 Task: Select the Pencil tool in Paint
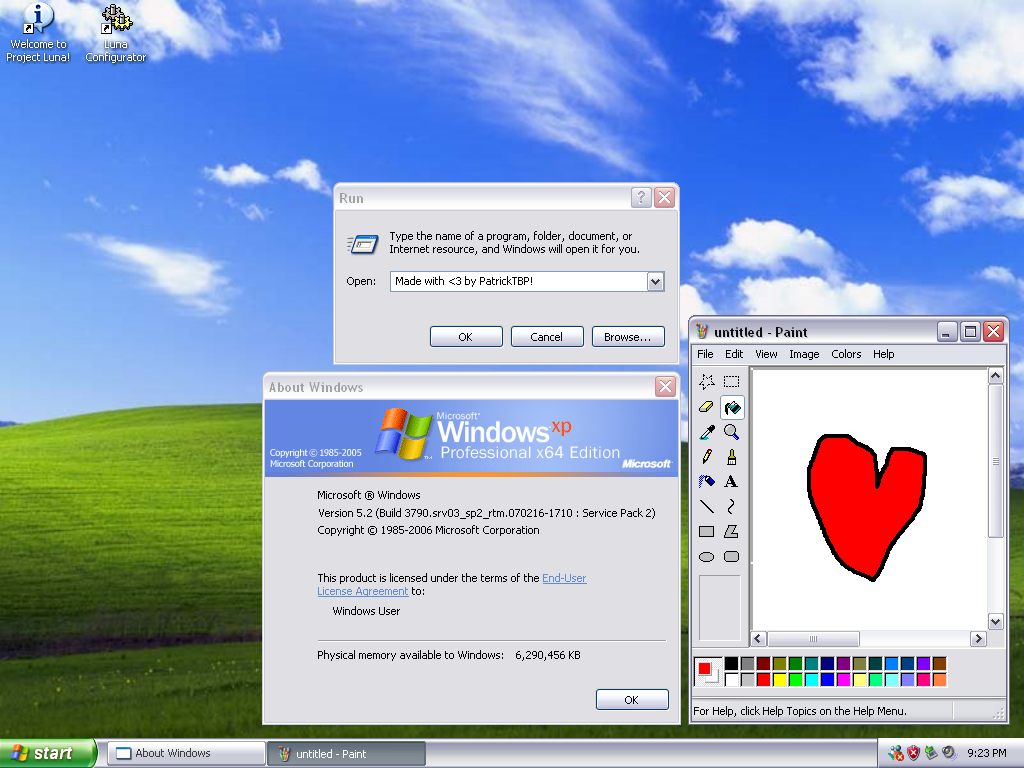pos(707,456)
